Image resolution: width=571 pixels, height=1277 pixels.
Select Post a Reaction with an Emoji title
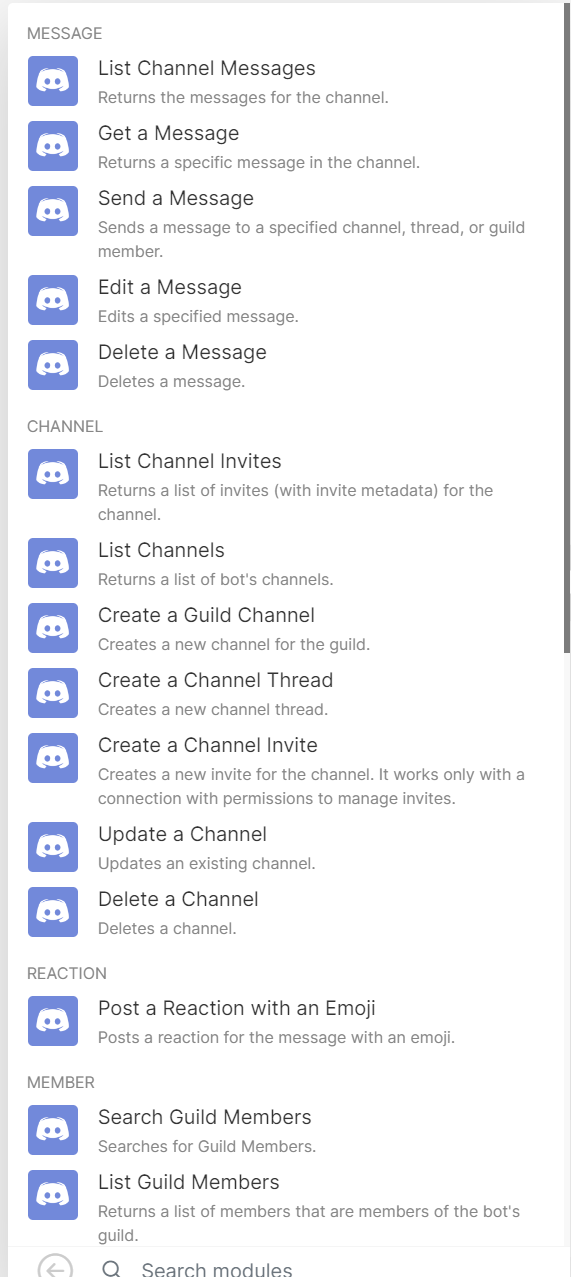237,1008
